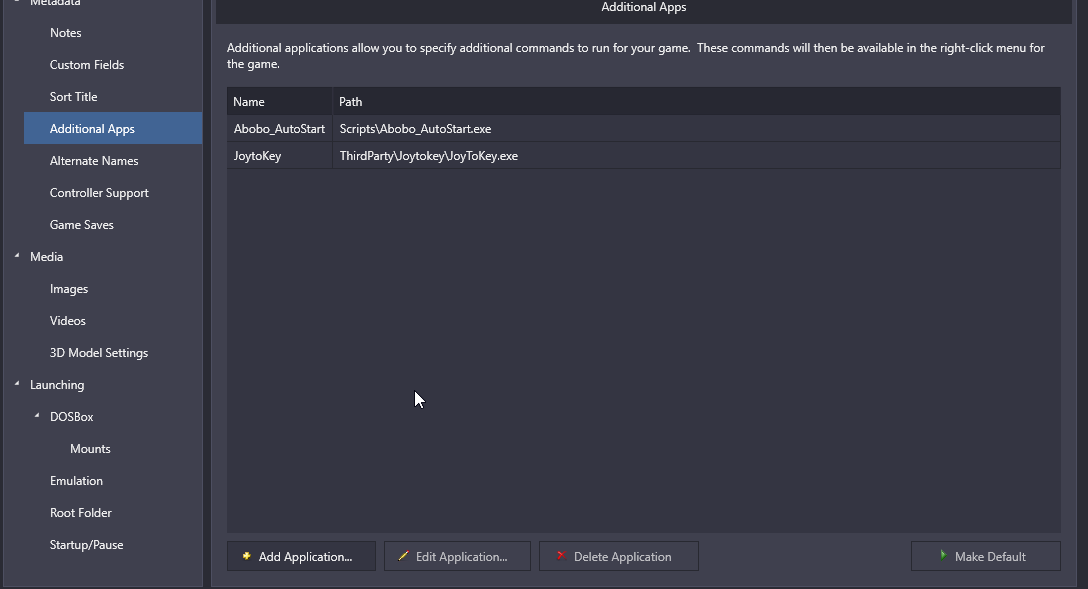Open Images under Media
Image resolution: width=1088 pixels, height=589 pixels.
(x=69, y=289)
